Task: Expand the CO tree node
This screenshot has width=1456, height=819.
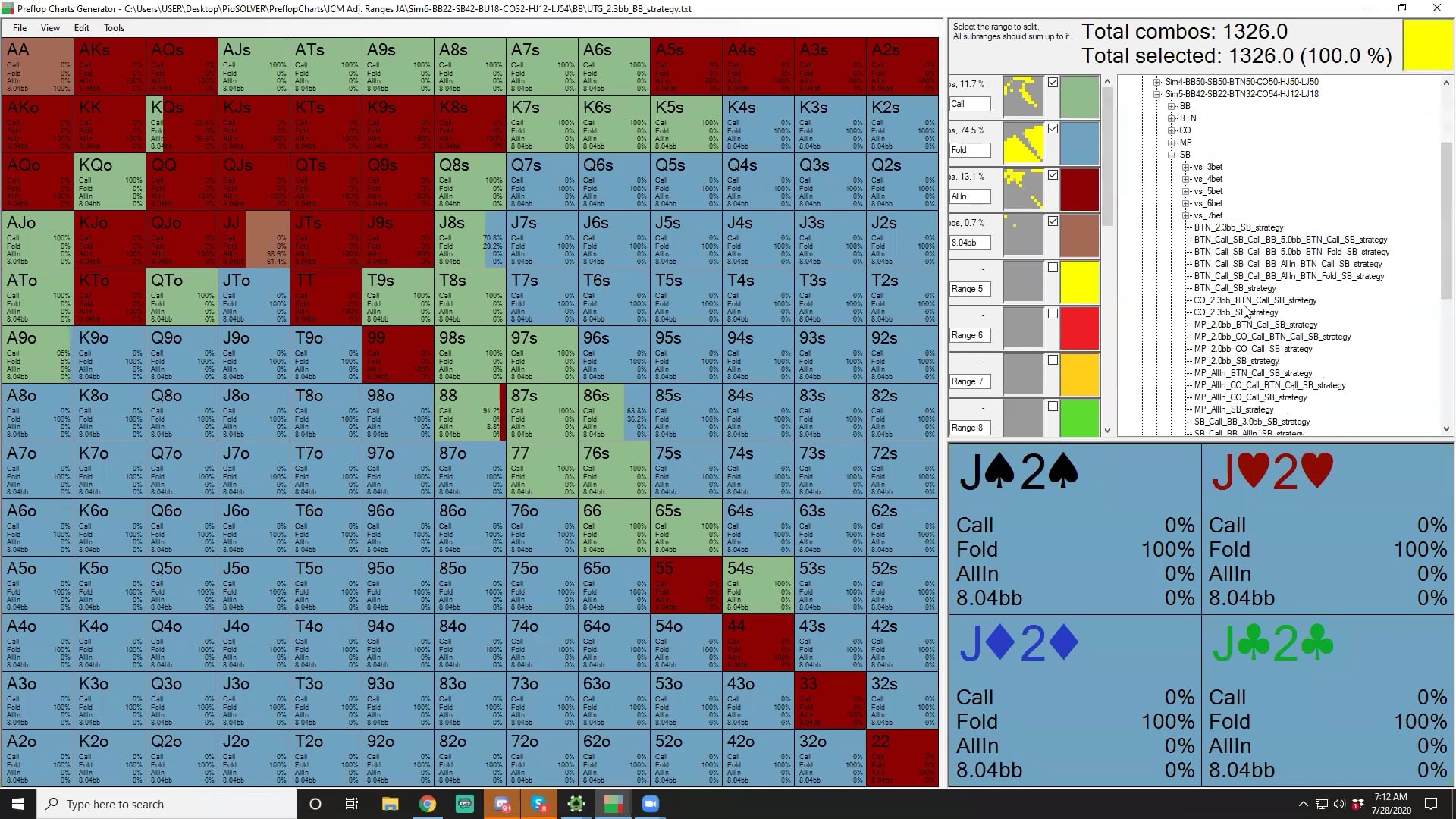Action: 1172,130
